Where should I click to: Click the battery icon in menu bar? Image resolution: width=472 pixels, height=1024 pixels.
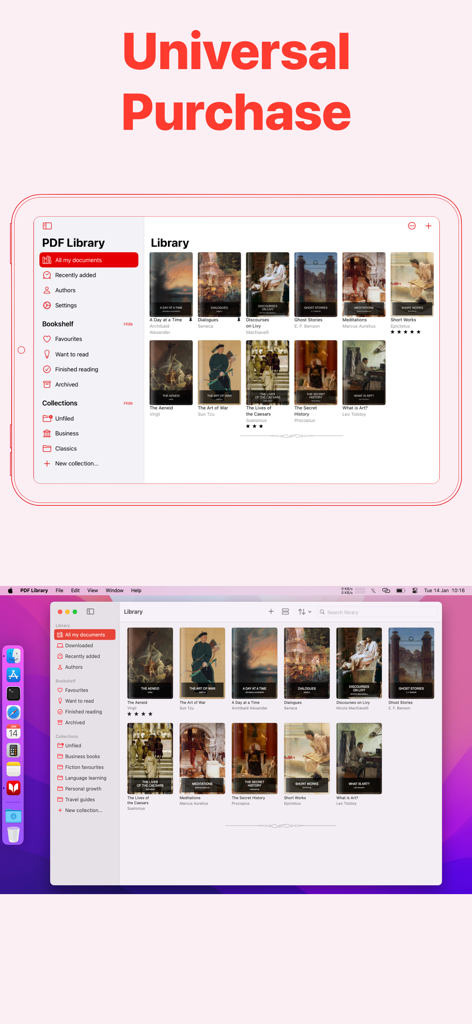tap(400, 590)
